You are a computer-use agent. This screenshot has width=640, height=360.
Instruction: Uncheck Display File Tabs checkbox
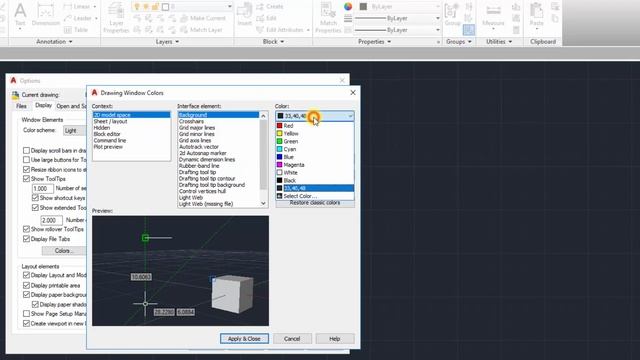tap(27, 239)
